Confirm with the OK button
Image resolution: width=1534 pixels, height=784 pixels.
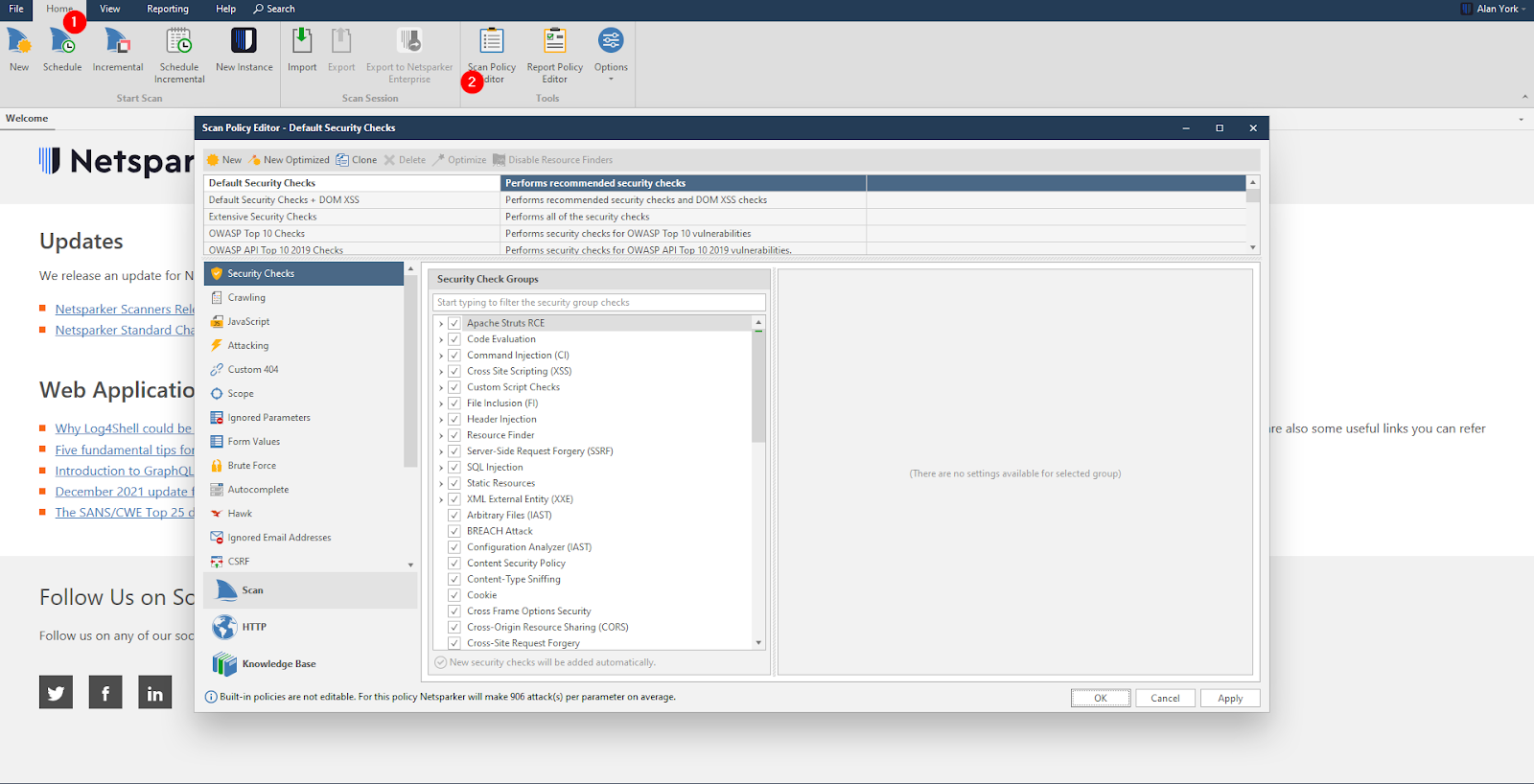1101,698
